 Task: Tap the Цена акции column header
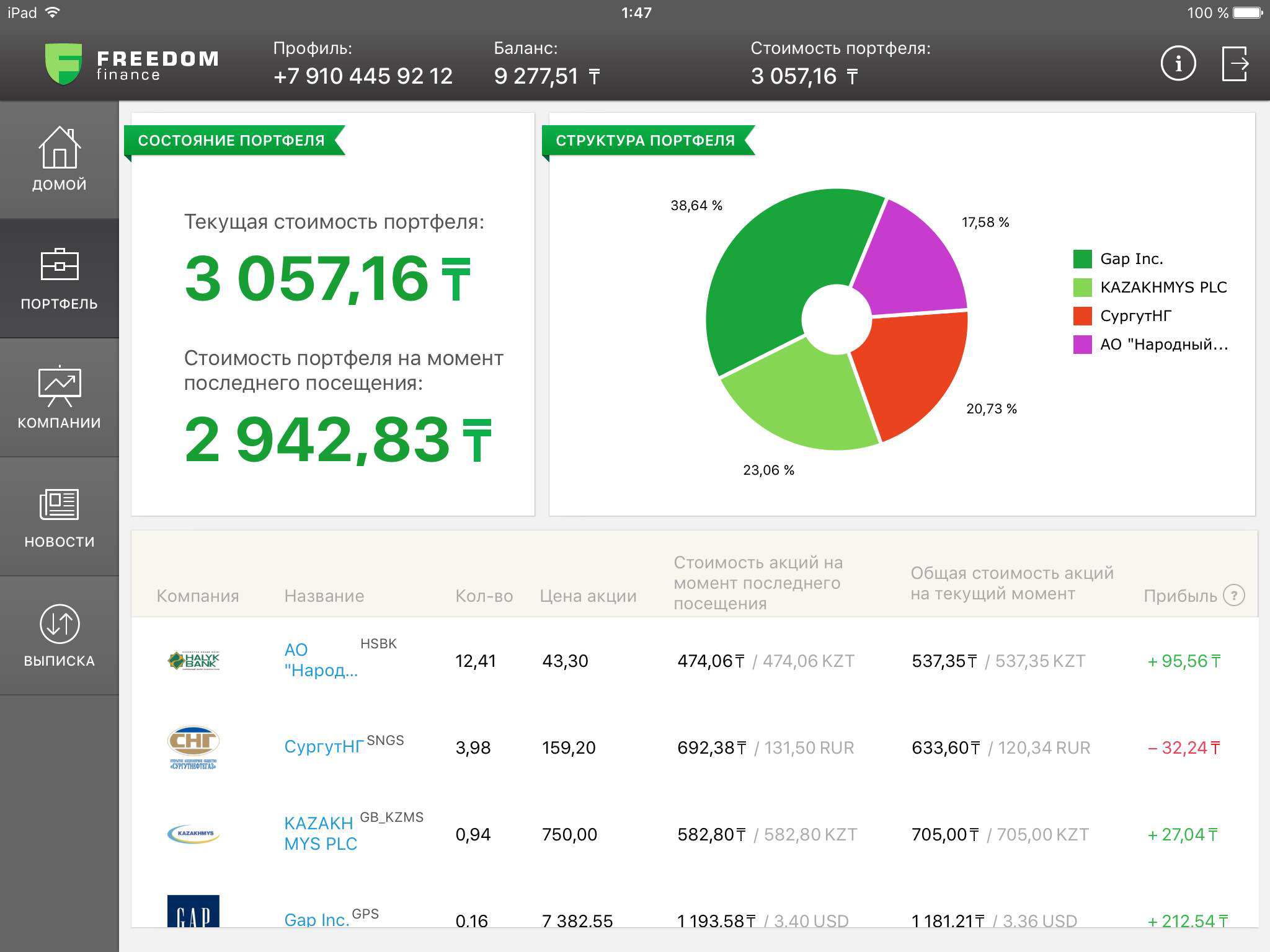(x=588, y=596)
